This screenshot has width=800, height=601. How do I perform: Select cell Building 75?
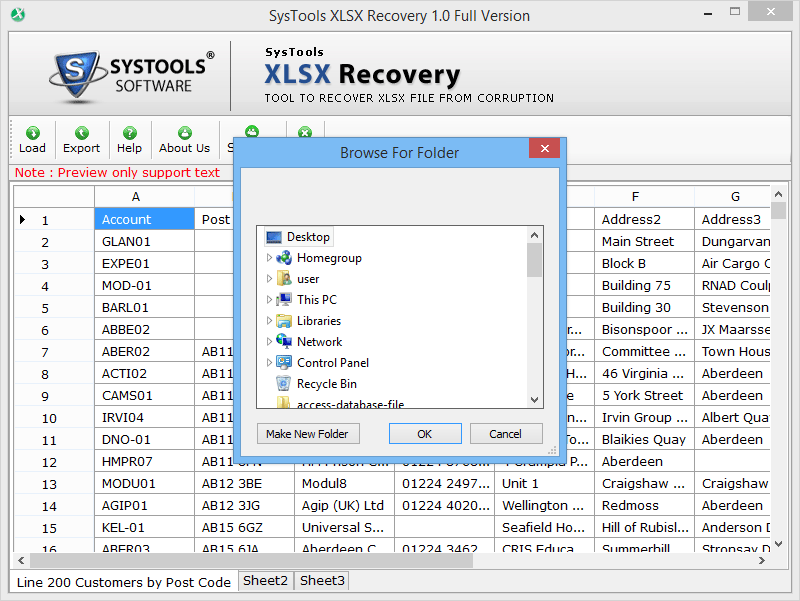tap(644, 286)
